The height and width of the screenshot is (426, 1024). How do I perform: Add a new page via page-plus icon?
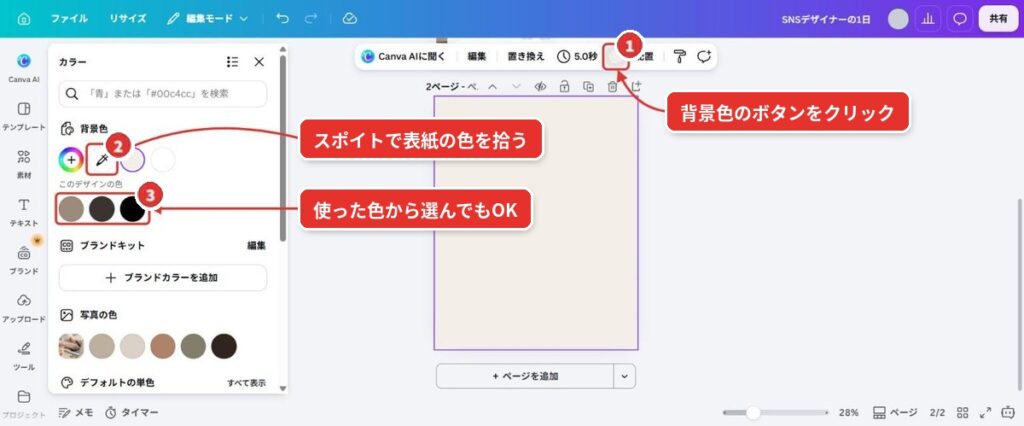pos(636,86)
